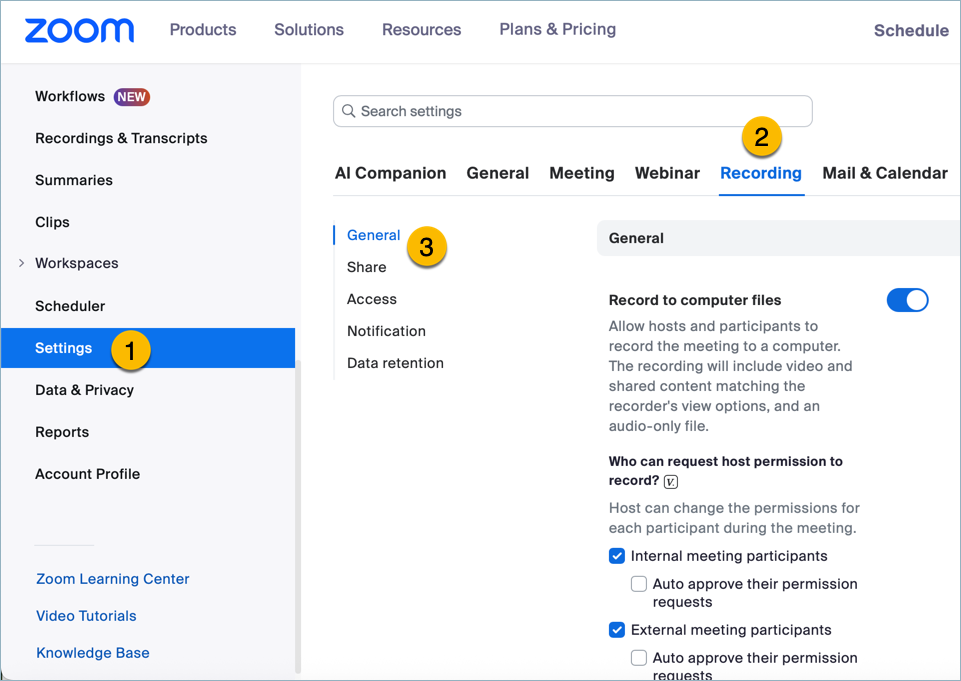Open the Knowledge Base link
The height and width of the screenshot is (681, 961).
(x=93, y=653)
